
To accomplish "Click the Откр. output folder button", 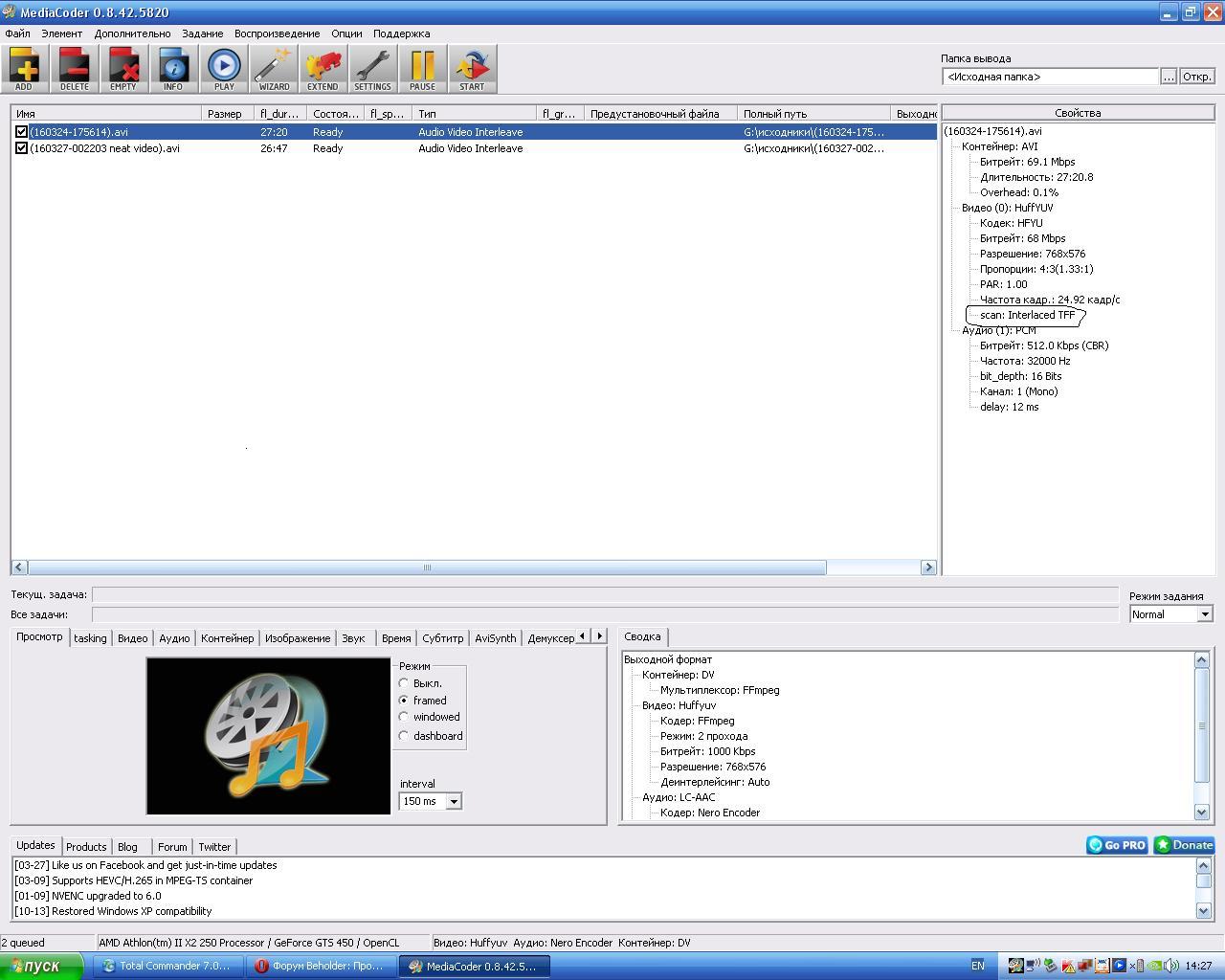I will (1196, 77).
